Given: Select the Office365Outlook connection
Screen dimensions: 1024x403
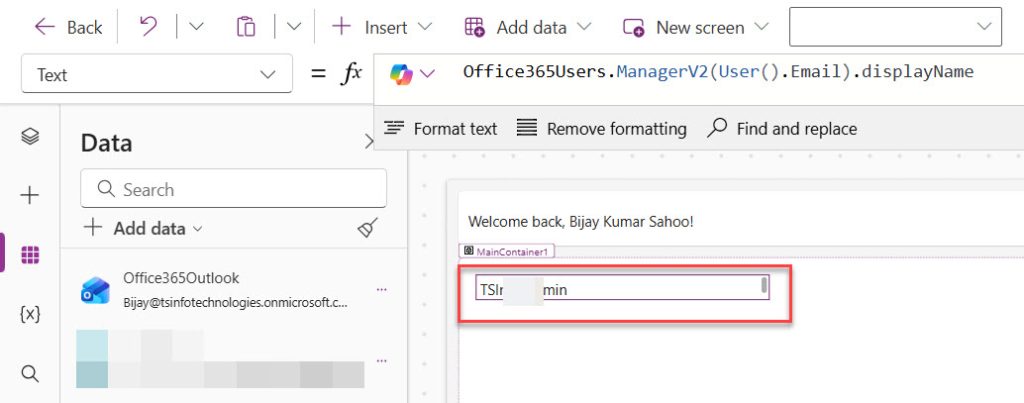Looking at the screenshot, I should point(234,291).
